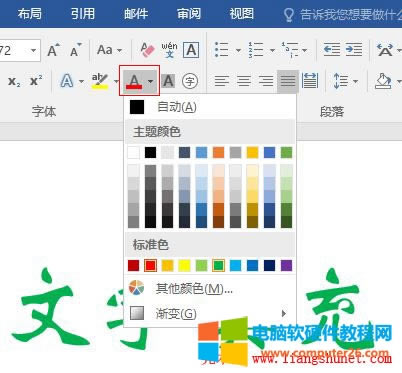This screenshot has width=402, height=373.
Task: Choose 自动(A) automatic font color
Action: pos(210,107)
